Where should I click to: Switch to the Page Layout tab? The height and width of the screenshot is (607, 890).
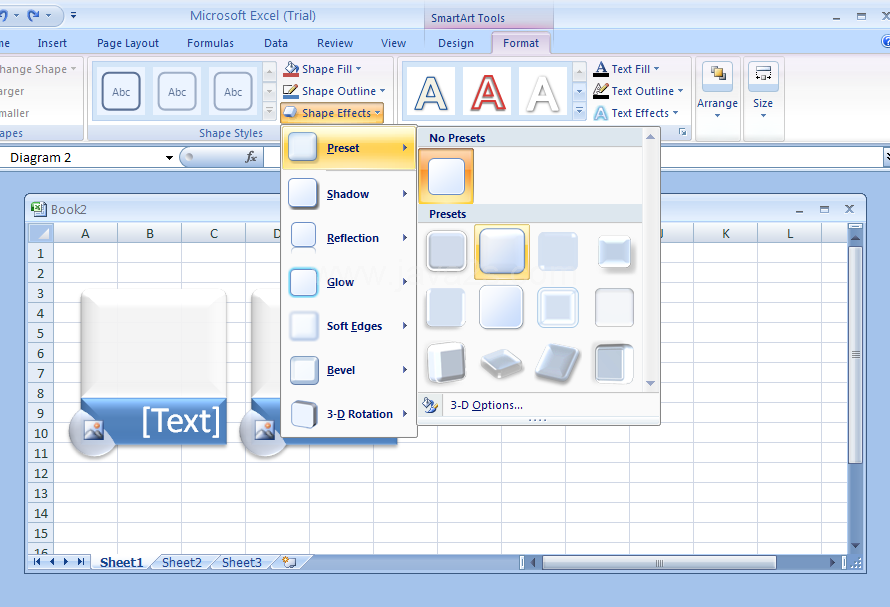tap(128, 43)
